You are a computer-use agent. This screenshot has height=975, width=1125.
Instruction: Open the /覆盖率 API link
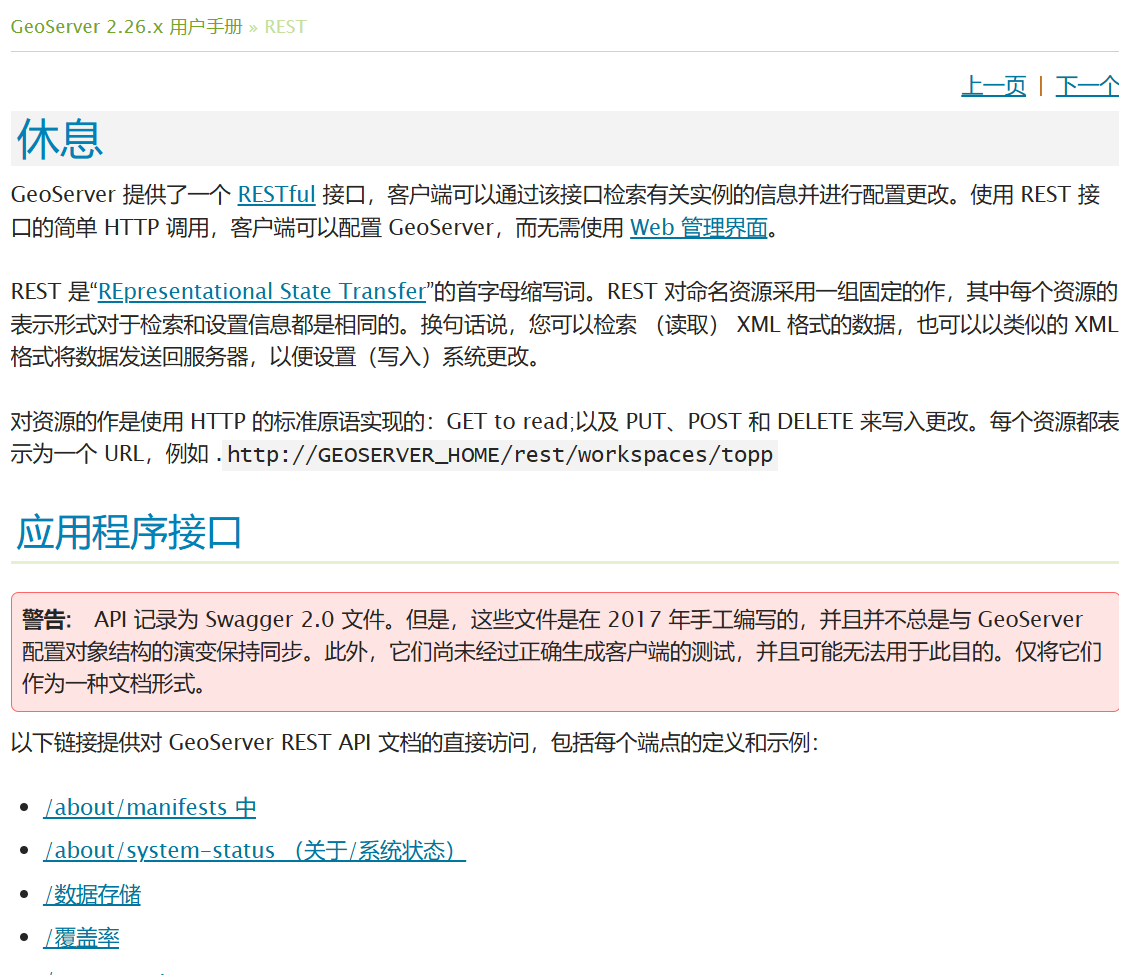tap(81, 937)
